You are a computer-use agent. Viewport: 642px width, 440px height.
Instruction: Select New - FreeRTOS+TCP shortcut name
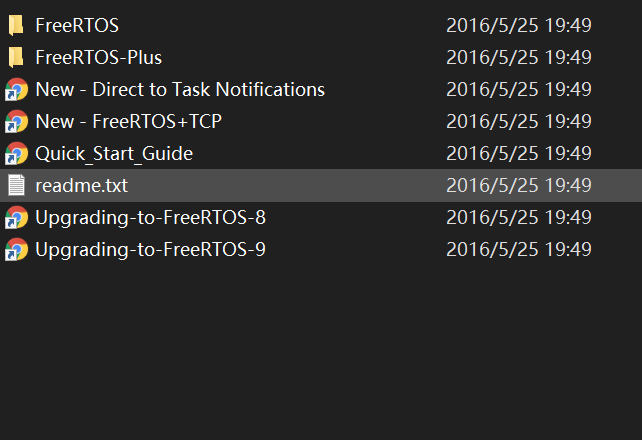128,121
